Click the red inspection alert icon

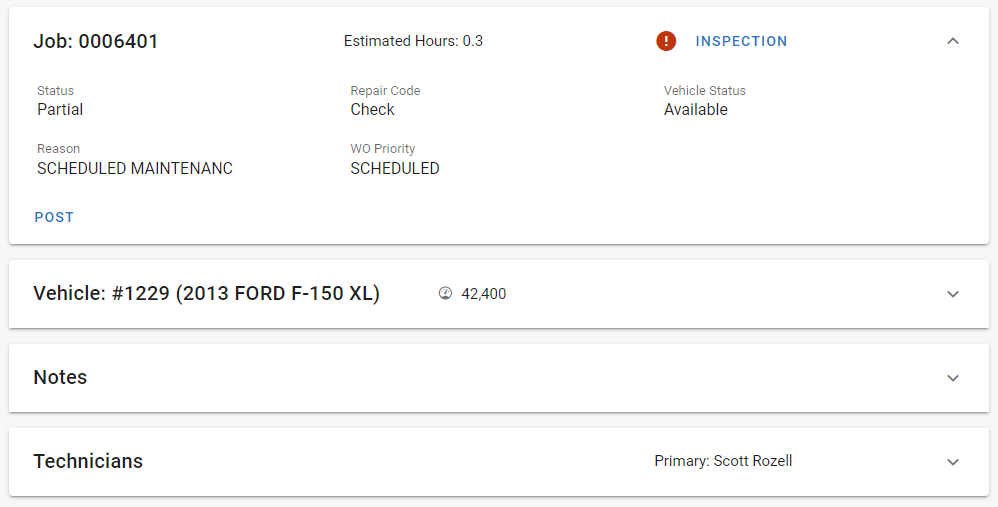[x=666, y=41]
